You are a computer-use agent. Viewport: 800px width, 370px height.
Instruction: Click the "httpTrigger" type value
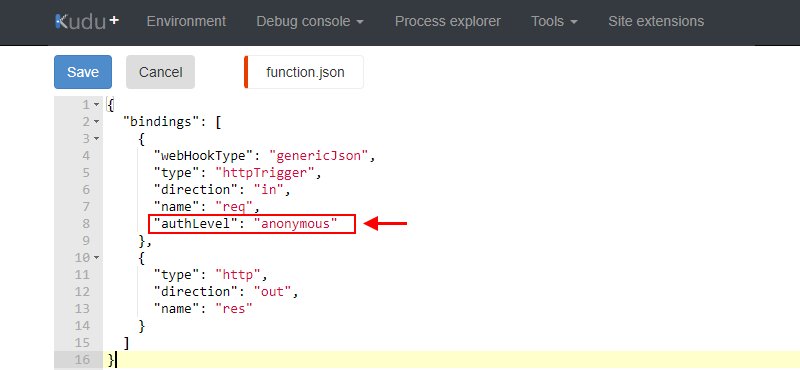click(264, 172)
